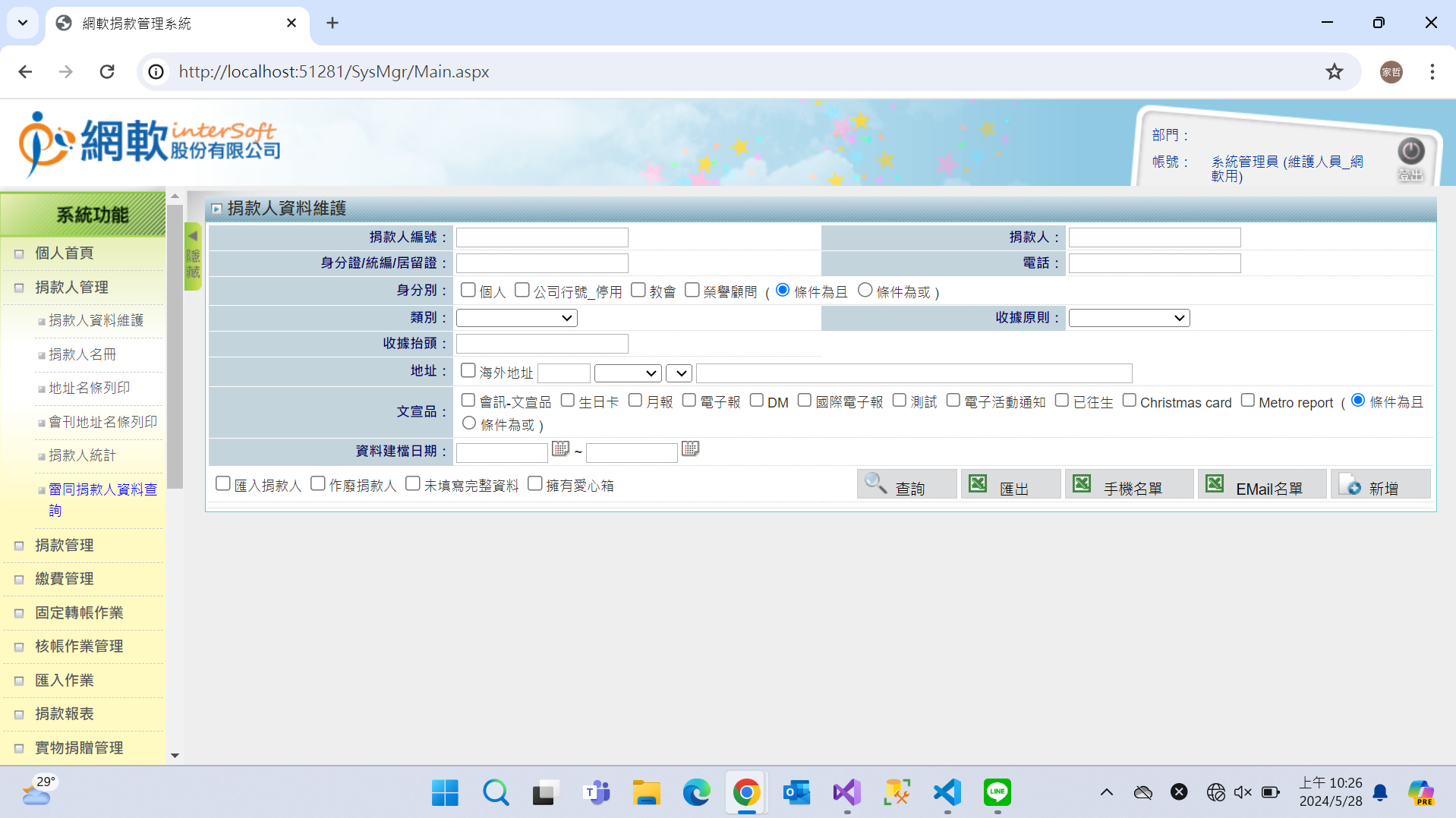Image resolution: width=1456 pixels, height=818 pixels.
Task: Open 捐款管理 in the sidebar menu
Action: click(65, 546)
